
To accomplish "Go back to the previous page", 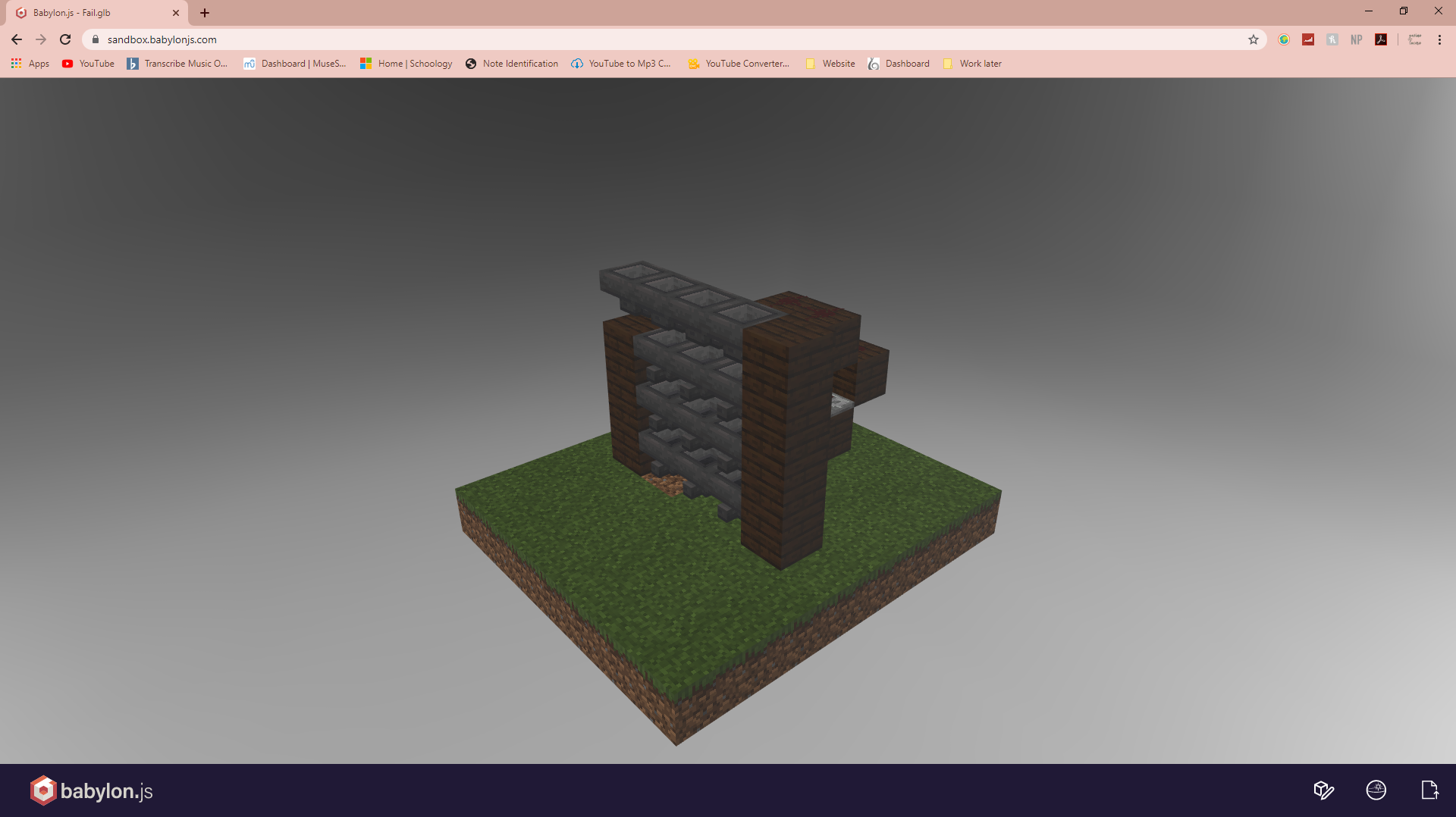I will (17, 39).
